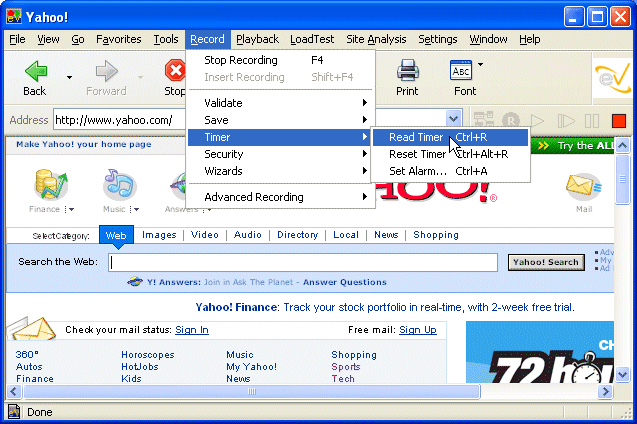
Task: Click the green Back arrow icon
Action: [x=36, y=71]
